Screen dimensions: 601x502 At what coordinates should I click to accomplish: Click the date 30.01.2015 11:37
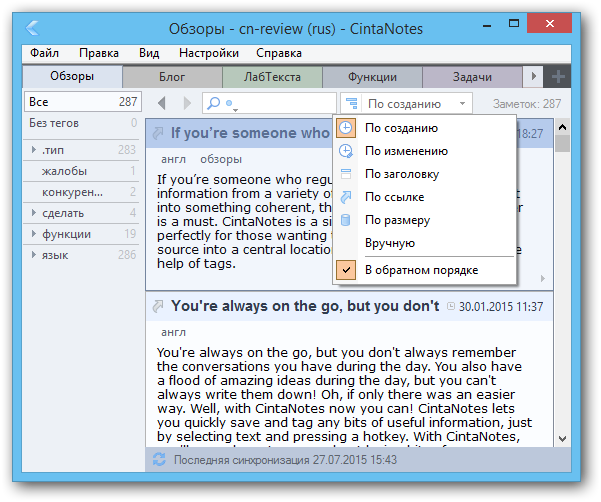coord(501,306)
